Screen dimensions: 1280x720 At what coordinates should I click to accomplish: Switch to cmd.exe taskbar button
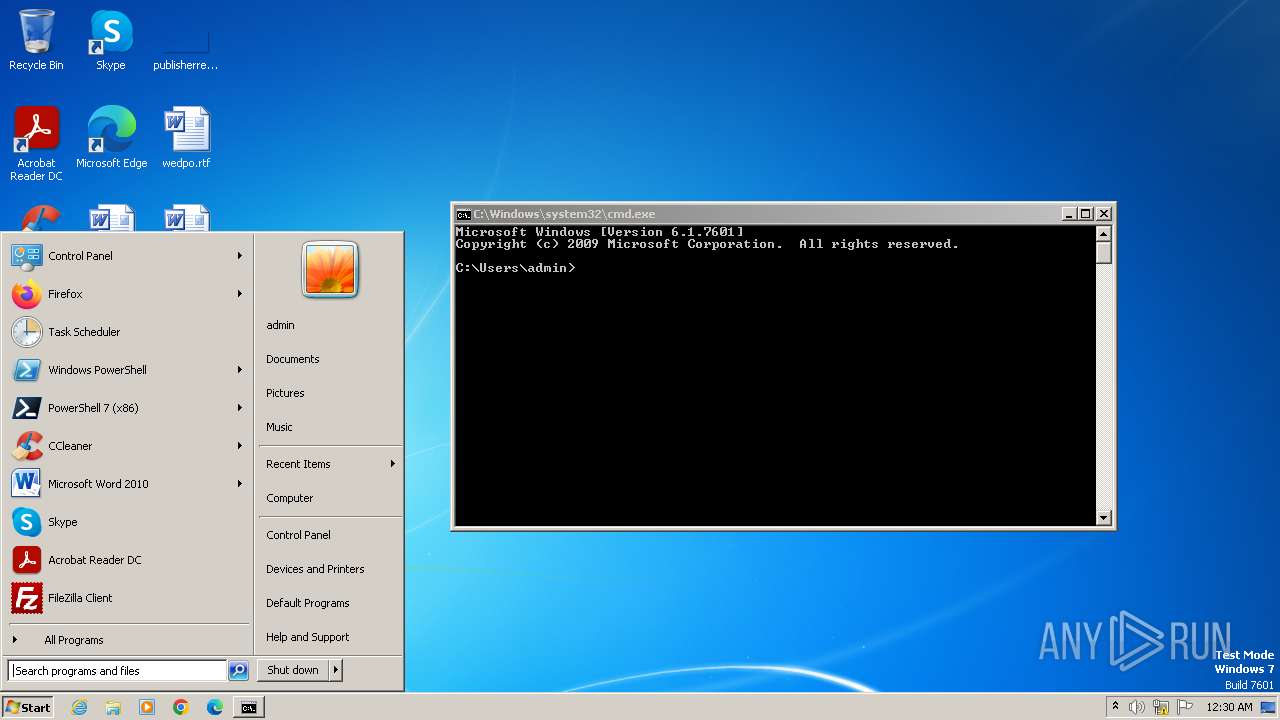tap(249, 707)
